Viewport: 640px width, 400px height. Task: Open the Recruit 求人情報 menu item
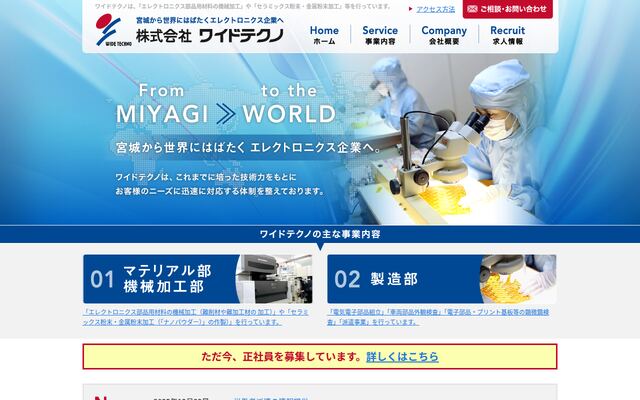click(x=507, y=35)
